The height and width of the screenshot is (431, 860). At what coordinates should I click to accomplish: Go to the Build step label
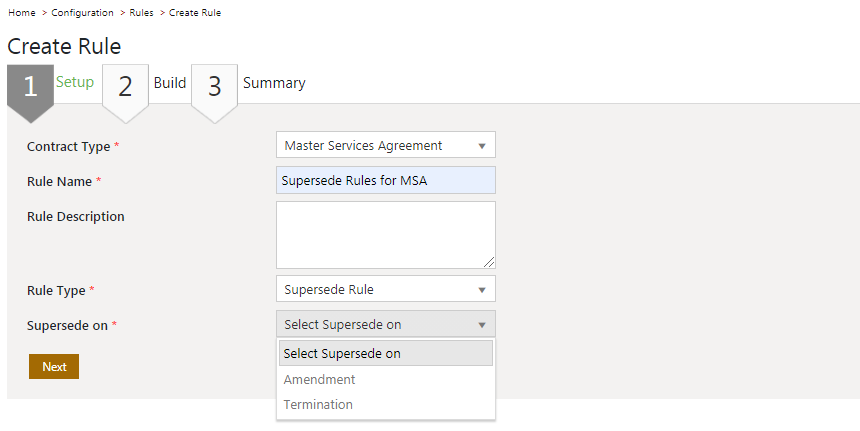pyautogui.click(x=170, y=83)
